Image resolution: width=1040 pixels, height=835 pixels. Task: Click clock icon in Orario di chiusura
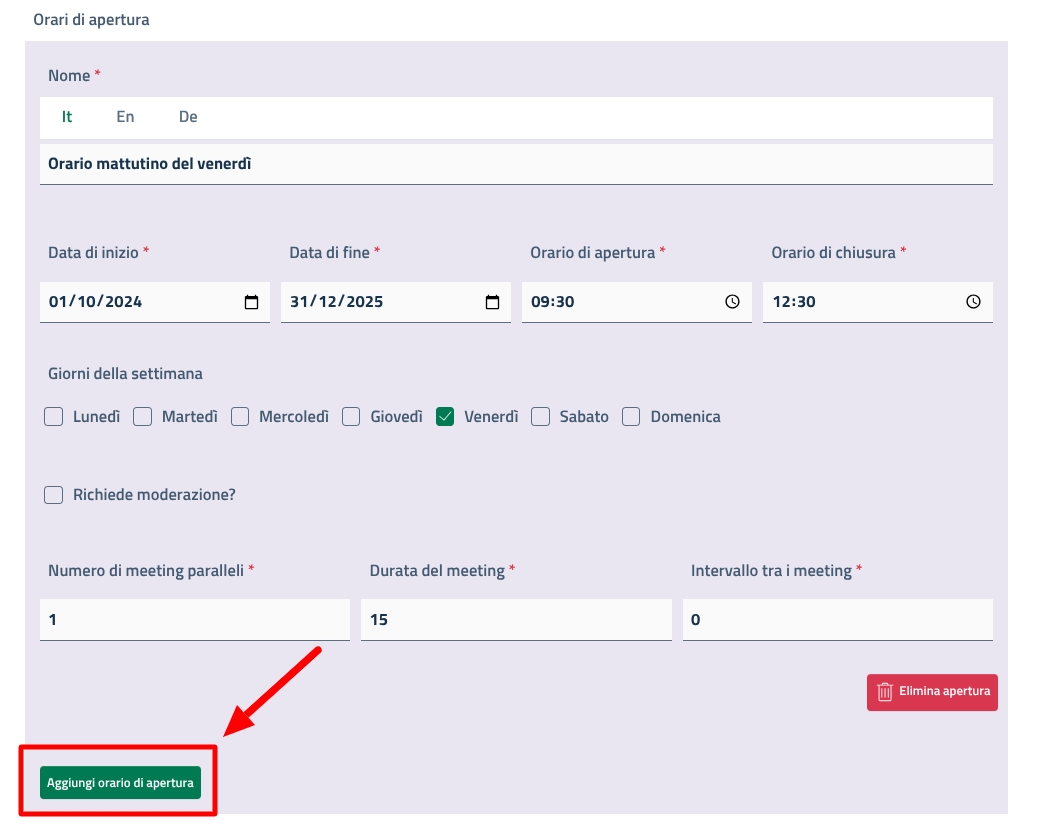(973, 302)
